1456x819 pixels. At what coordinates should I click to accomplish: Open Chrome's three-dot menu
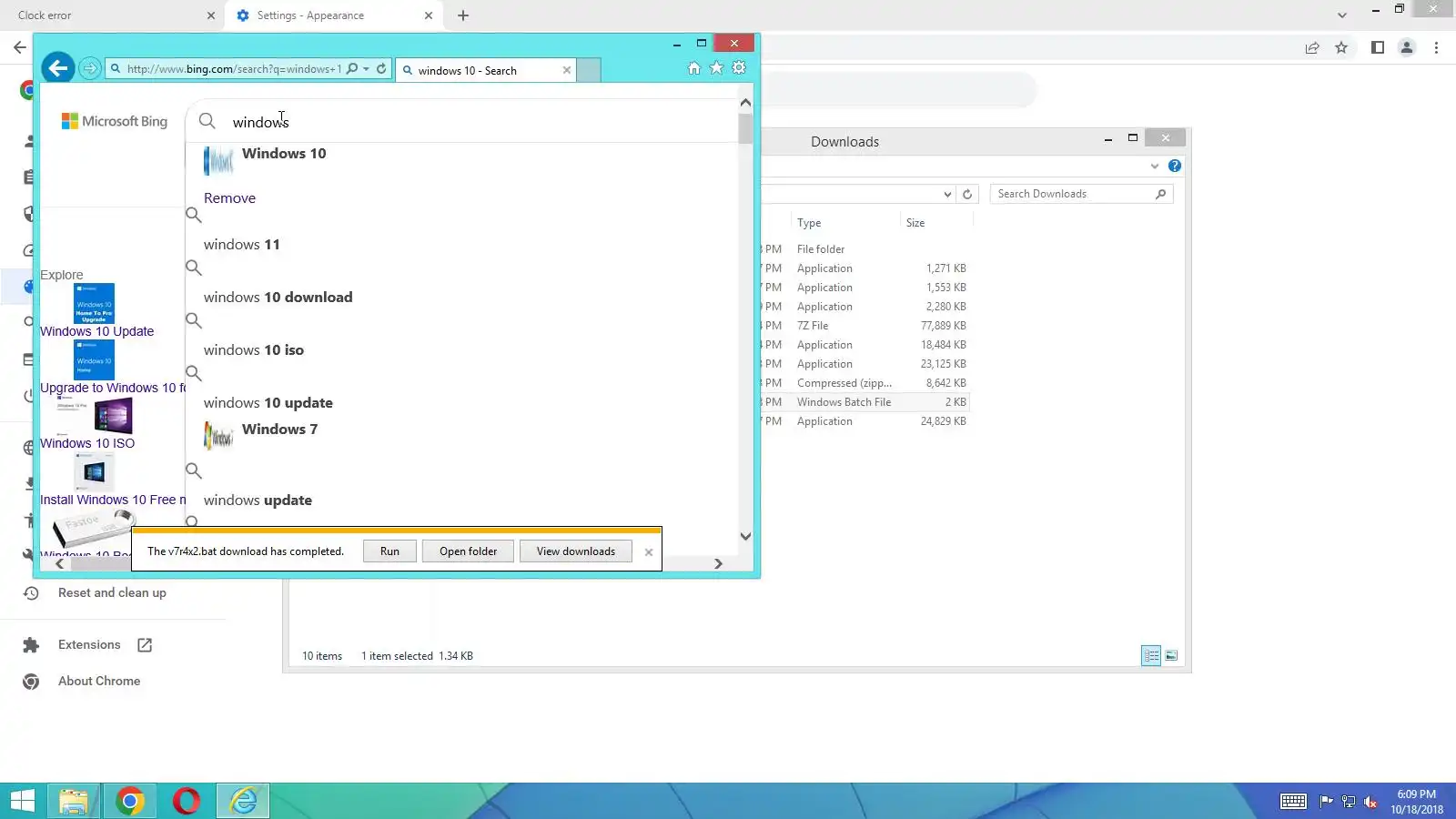click(x=1437, y=48)
